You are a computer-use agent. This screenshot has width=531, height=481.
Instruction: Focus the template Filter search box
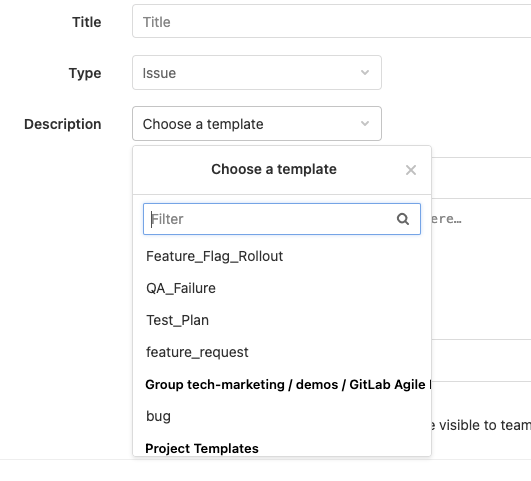pos(282,219)
